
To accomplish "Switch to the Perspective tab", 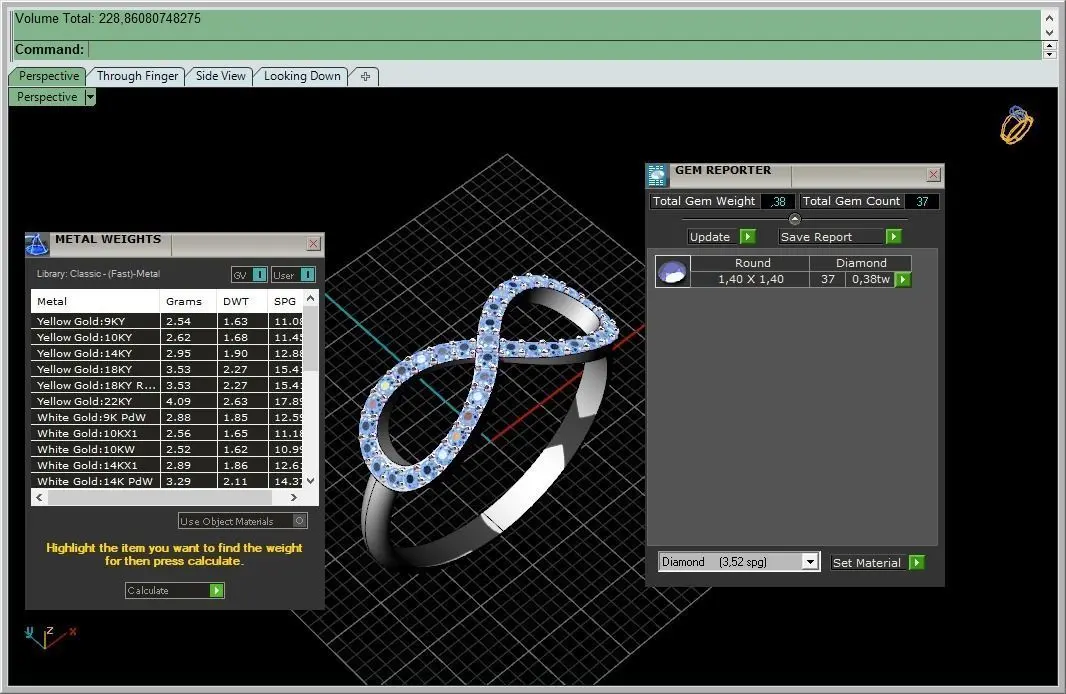I will coord(48,76).
